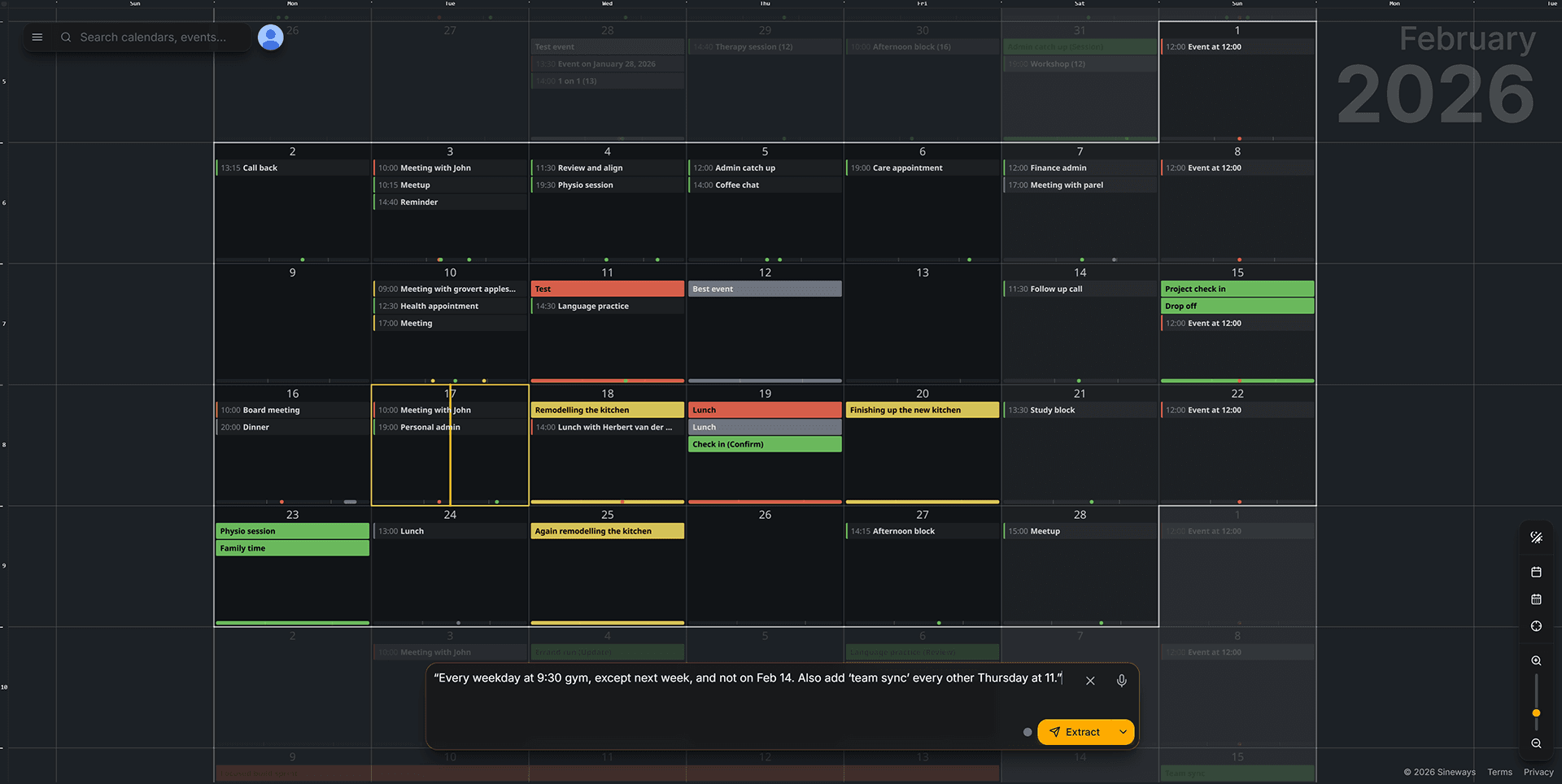Expand the Extract button dropdown arrow
This screenshot has height=784, width=1562.
pos(1123,732)
